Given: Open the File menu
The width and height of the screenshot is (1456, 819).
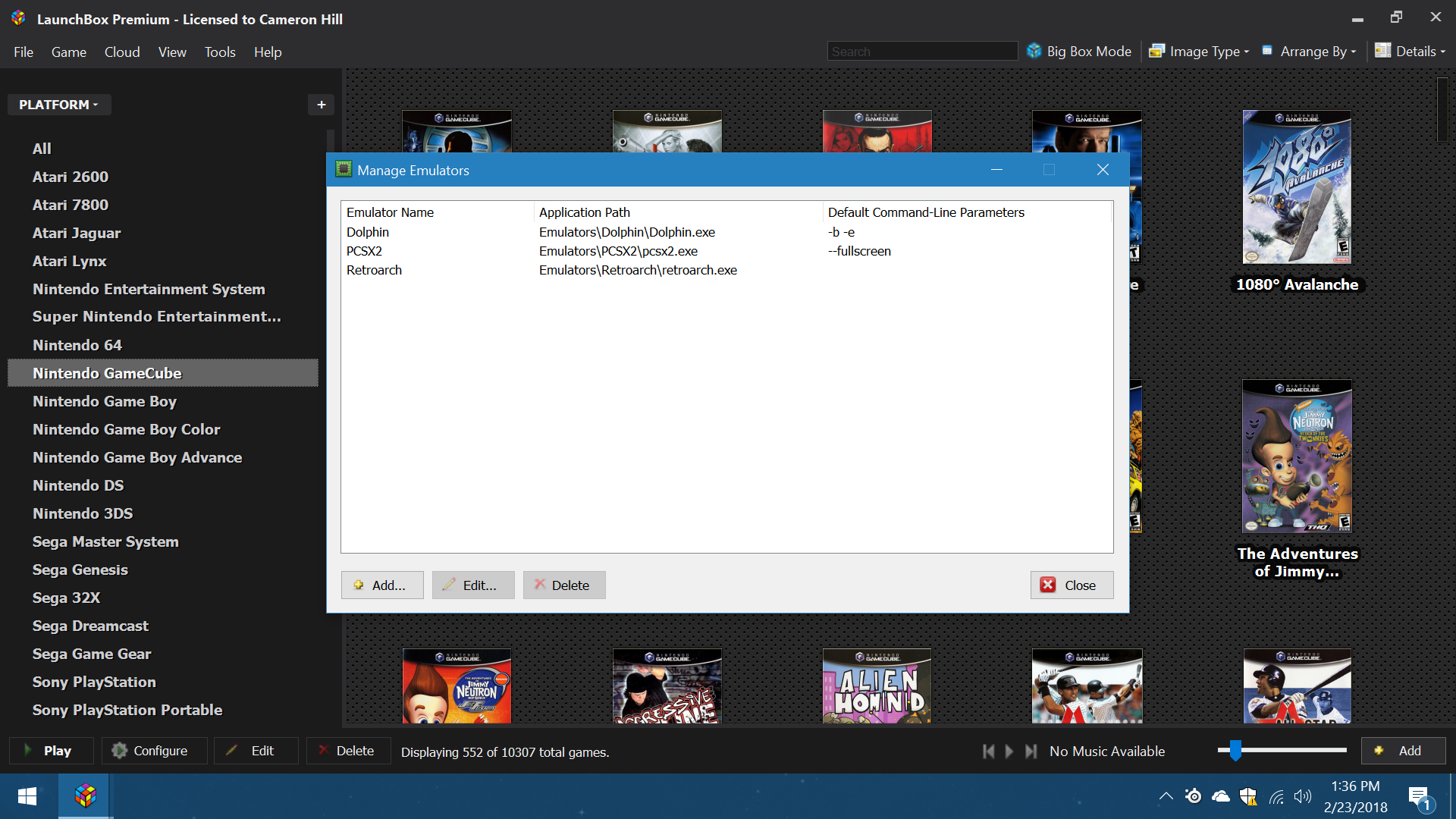Looking at the screenshot, I should [x=24, y=52].
